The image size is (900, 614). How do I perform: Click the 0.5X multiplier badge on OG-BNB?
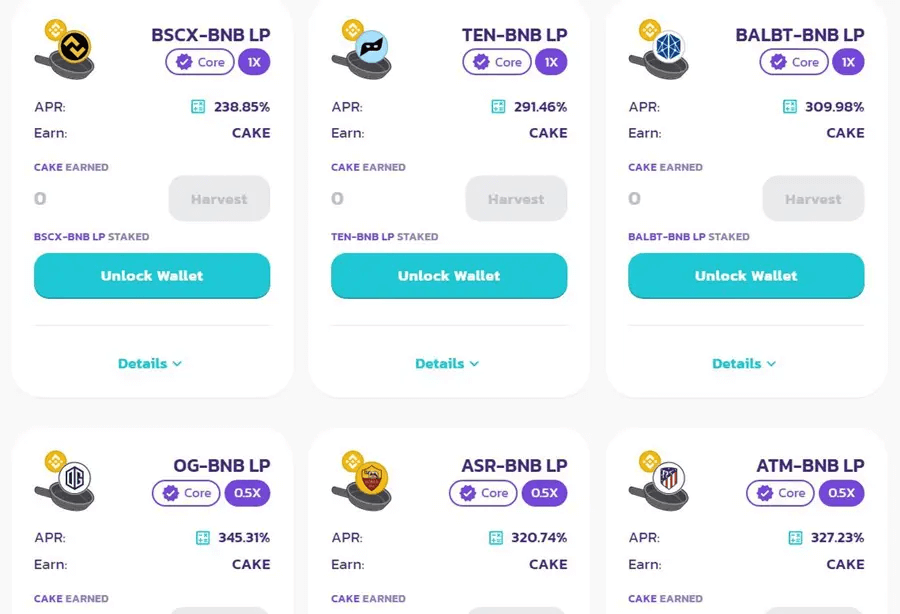tap(247, 493)
